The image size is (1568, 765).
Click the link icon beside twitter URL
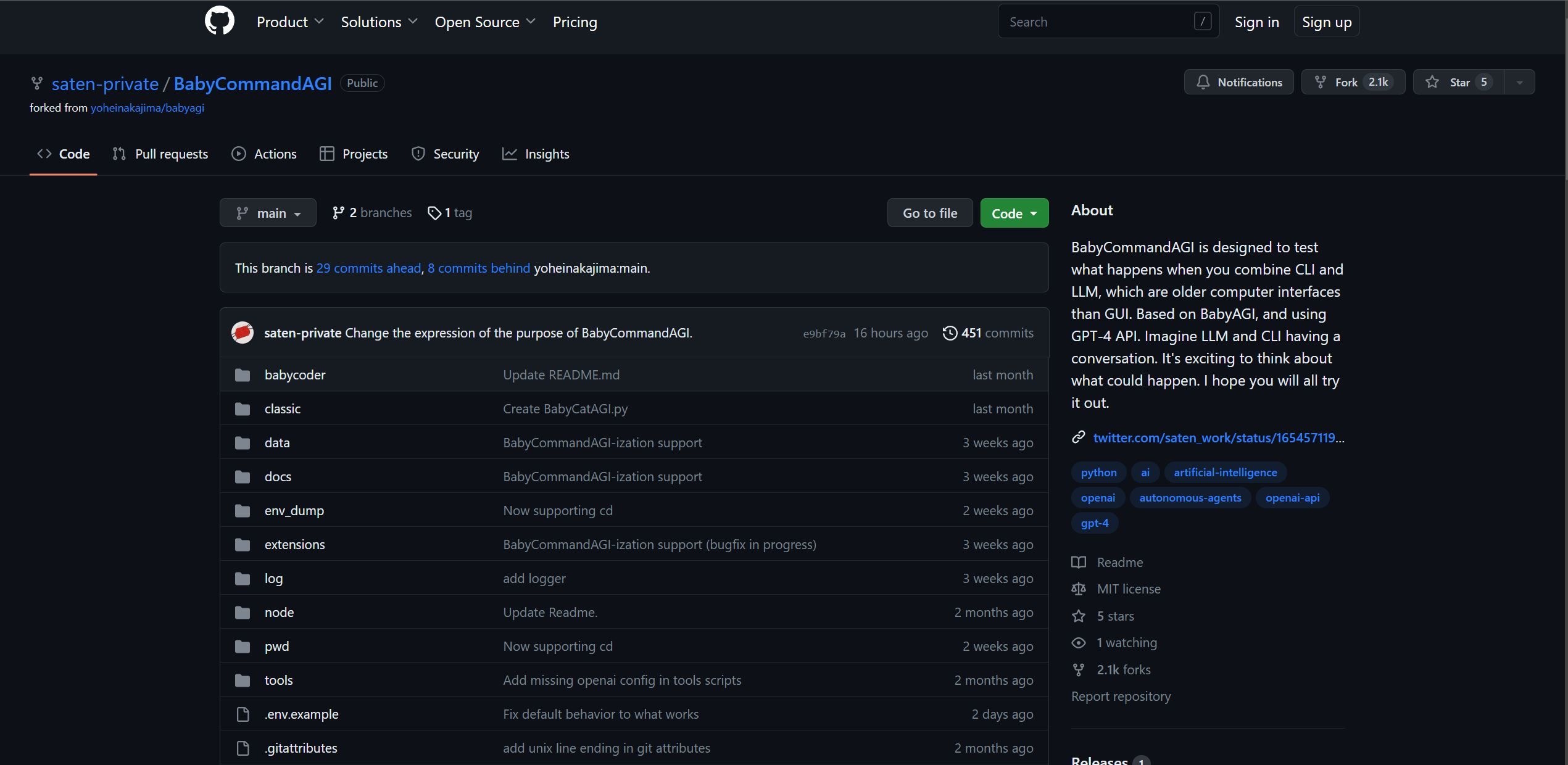tap(1078, 437)
